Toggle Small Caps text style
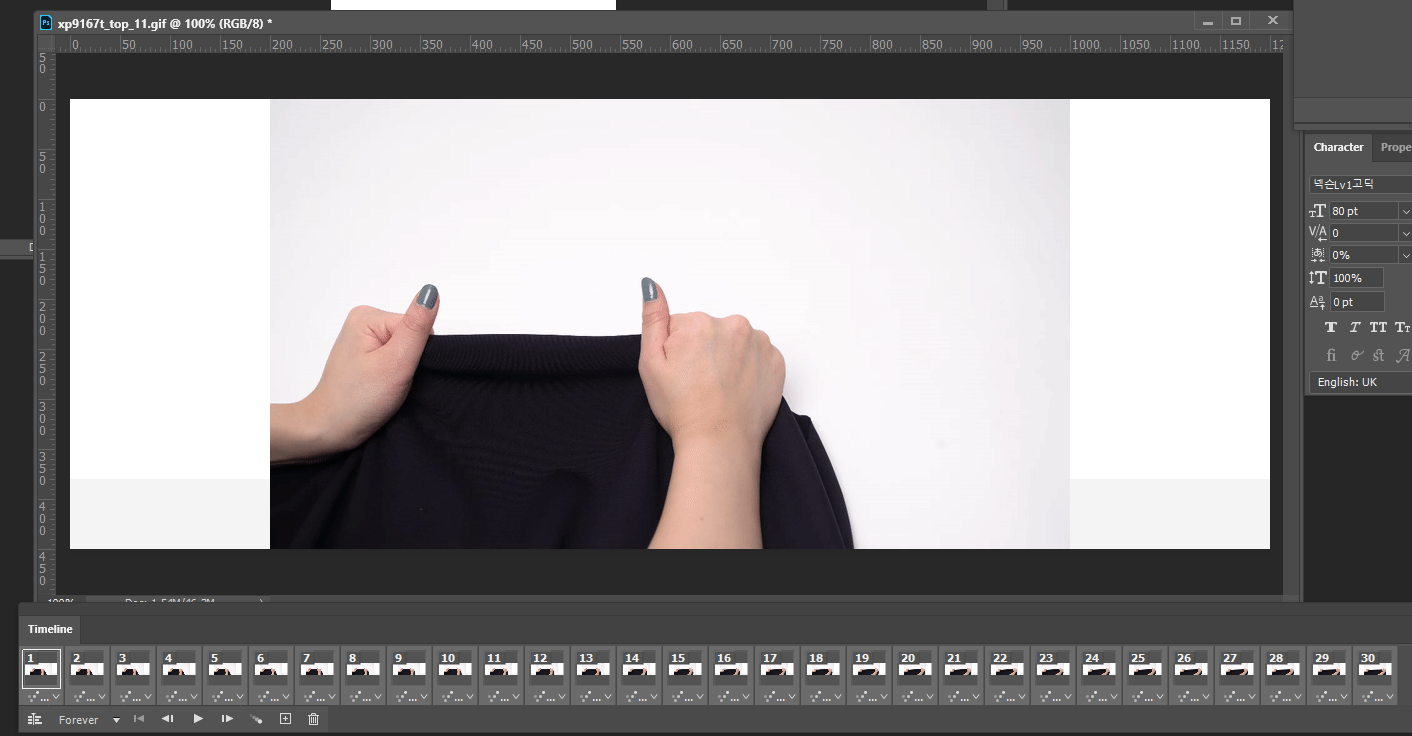Image resolution: width=1412 pixels, height=736 pixels. point(1403,328)
